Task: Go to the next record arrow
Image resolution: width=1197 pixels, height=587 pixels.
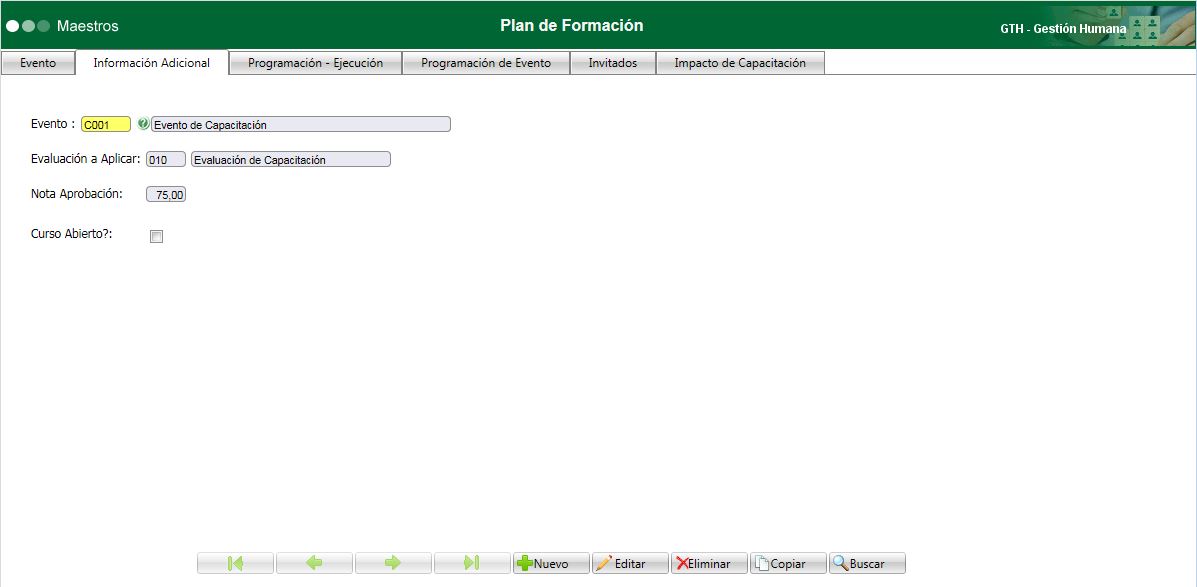Action: pyautogui.click(x=393, y=563)
